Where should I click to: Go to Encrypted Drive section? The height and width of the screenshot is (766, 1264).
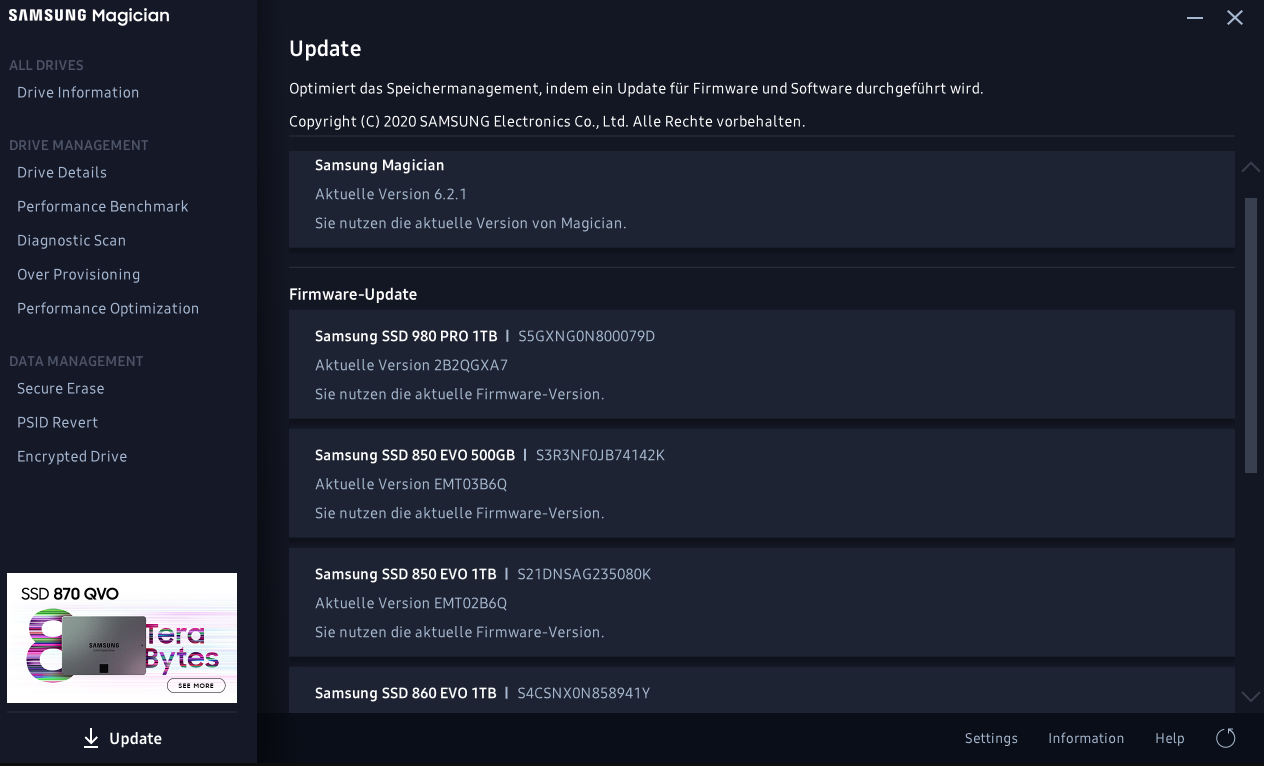click(72, 456)
